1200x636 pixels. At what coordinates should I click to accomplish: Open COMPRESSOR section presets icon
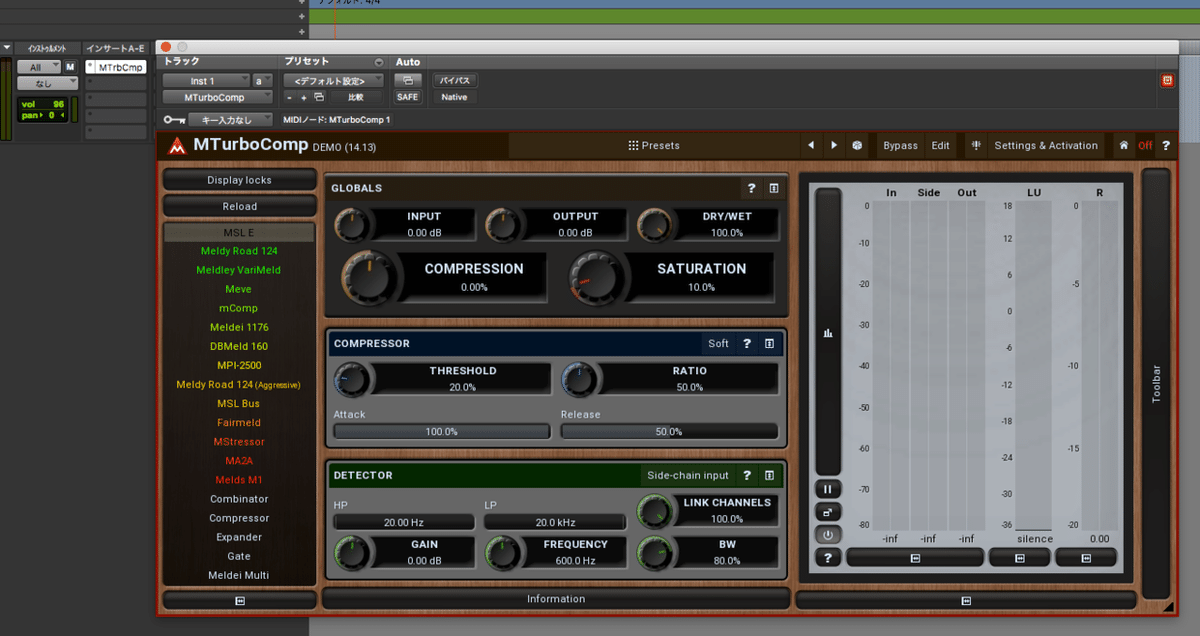click(769, 343)
